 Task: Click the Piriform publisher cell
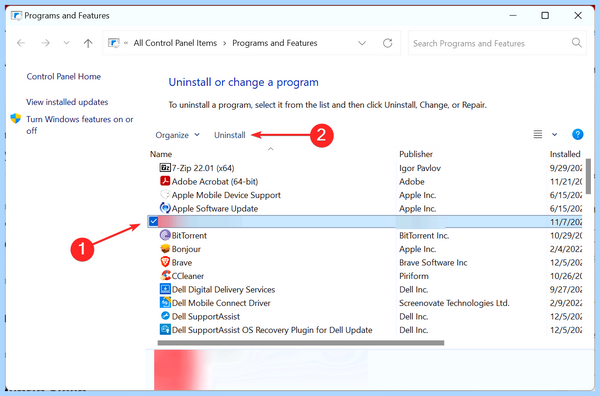pyautogui.click(x=414, y=276)
